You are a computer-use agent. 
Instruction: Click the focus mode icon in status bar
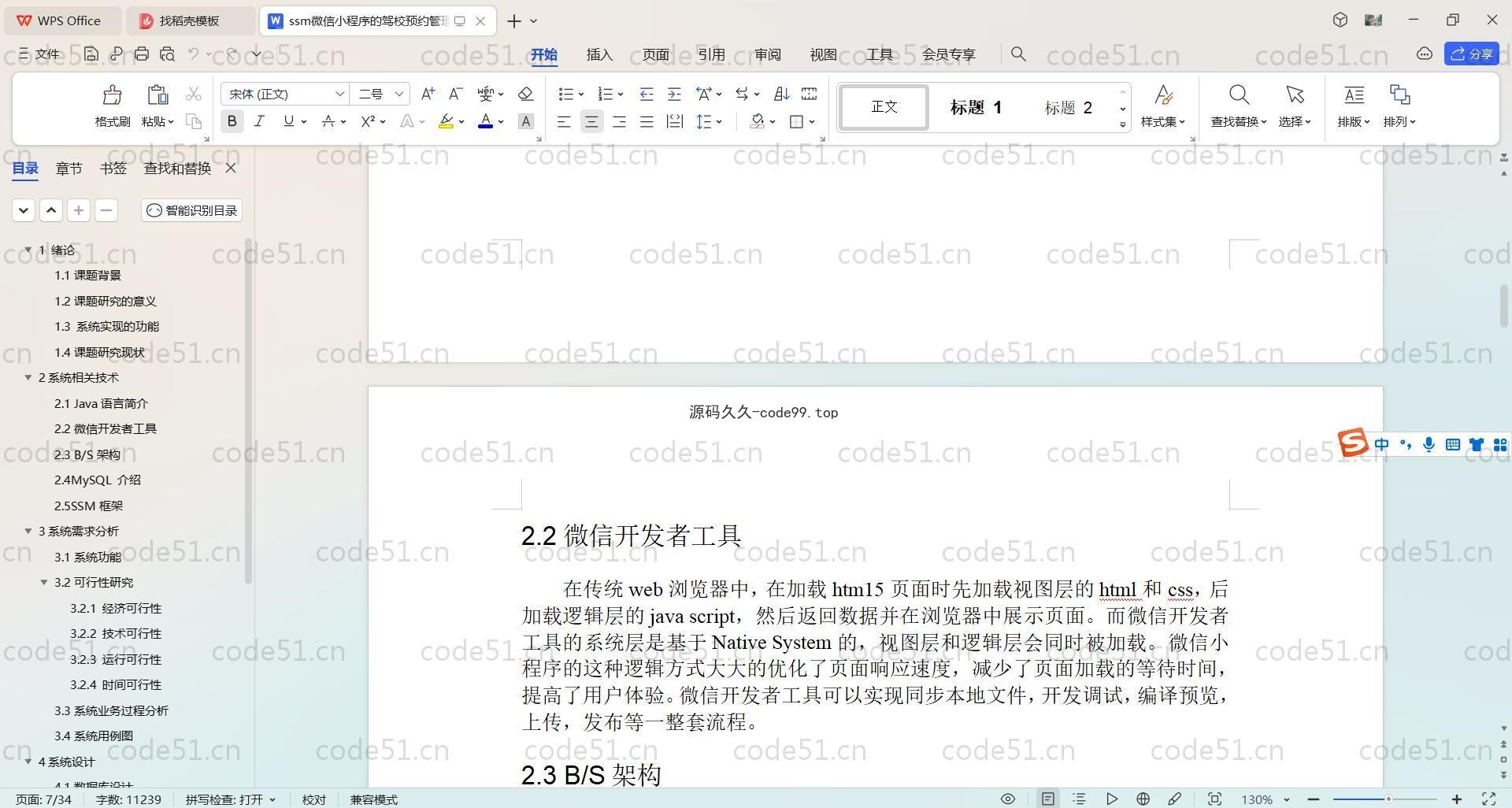pyautogui.click(x=1214, y=799)
